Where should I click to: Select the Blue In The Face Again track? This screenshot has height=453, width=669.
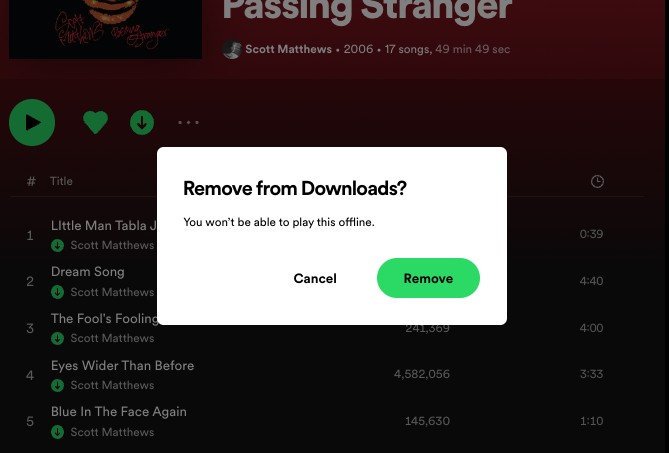327,421
